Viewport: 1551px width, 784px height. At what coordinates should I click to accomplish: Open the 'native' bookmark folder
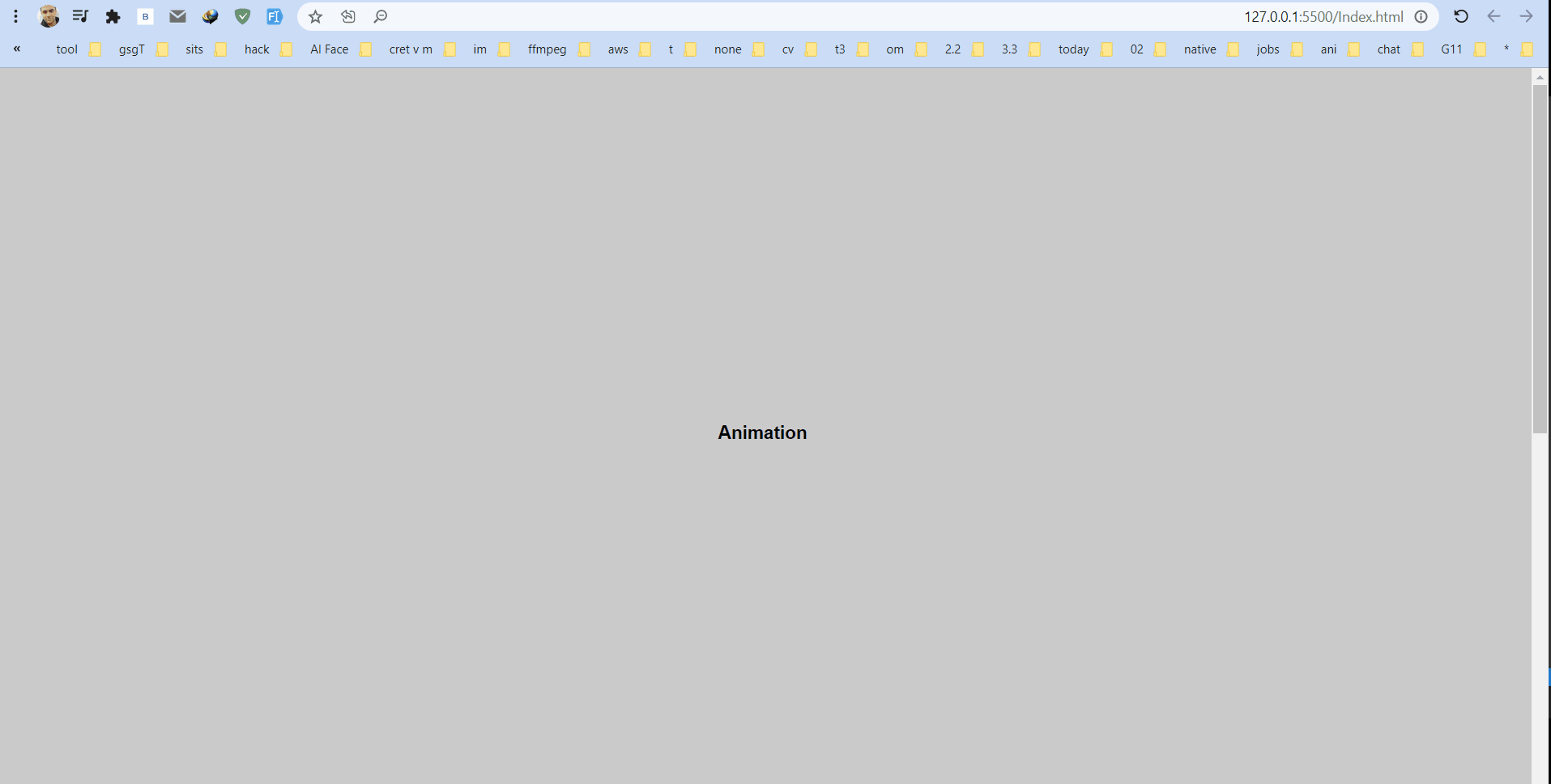tap(1211, 49)
